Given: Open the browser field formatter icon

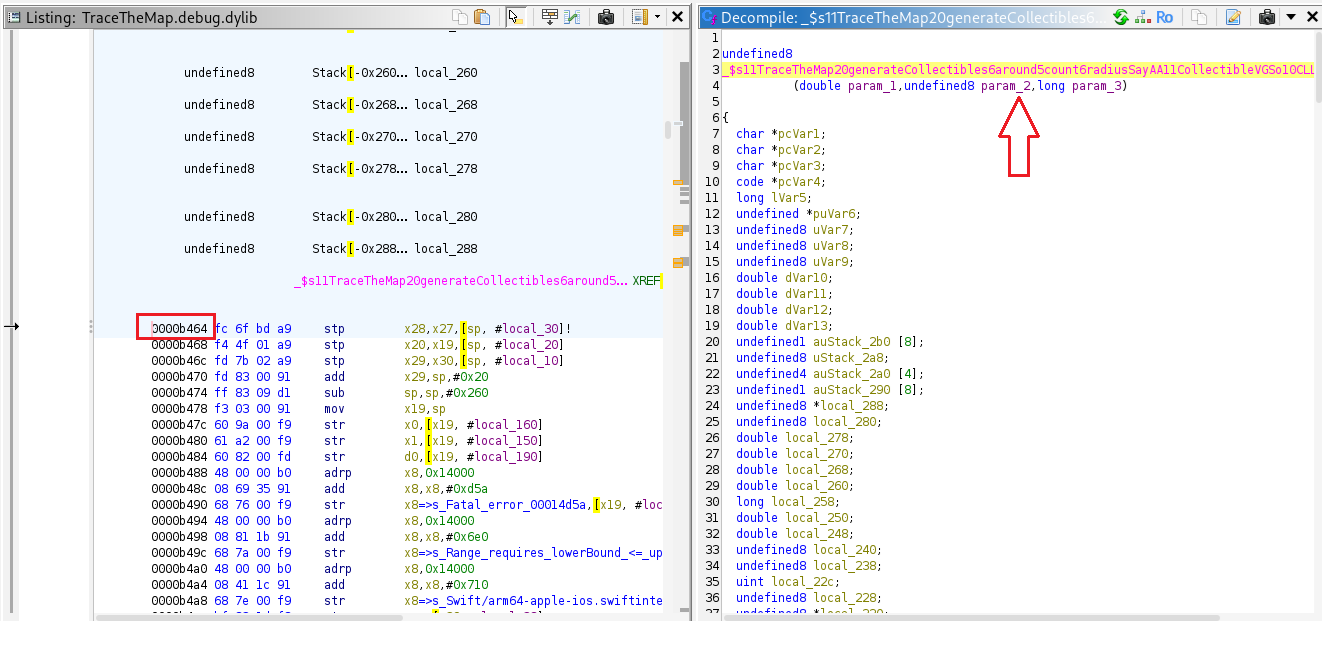Looking at the screenshot, I should pos(549,17).
